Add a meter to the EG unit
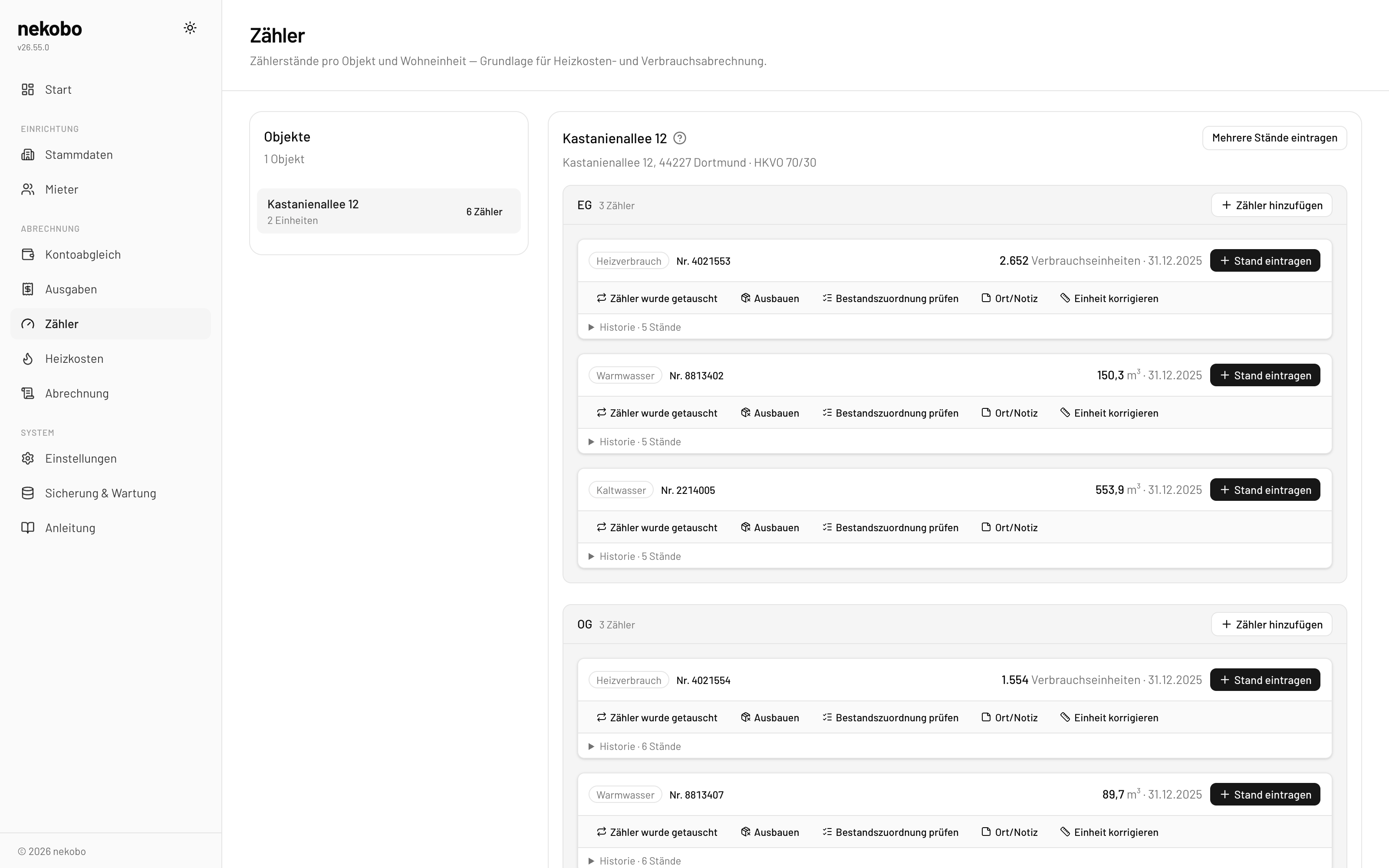Viewport: 1389px width, 868px height. point(1271,205)
